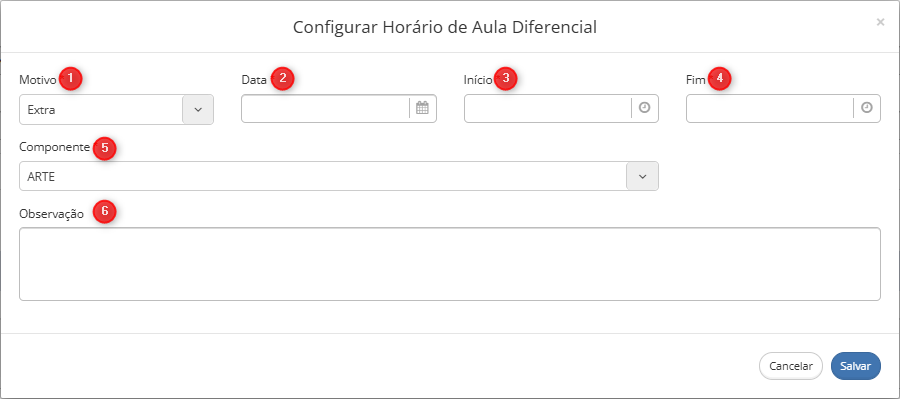Image resolution: width=900 pixels, height=399 pixels.
Task: Focus the Fim time input
Action: (770, 109)
